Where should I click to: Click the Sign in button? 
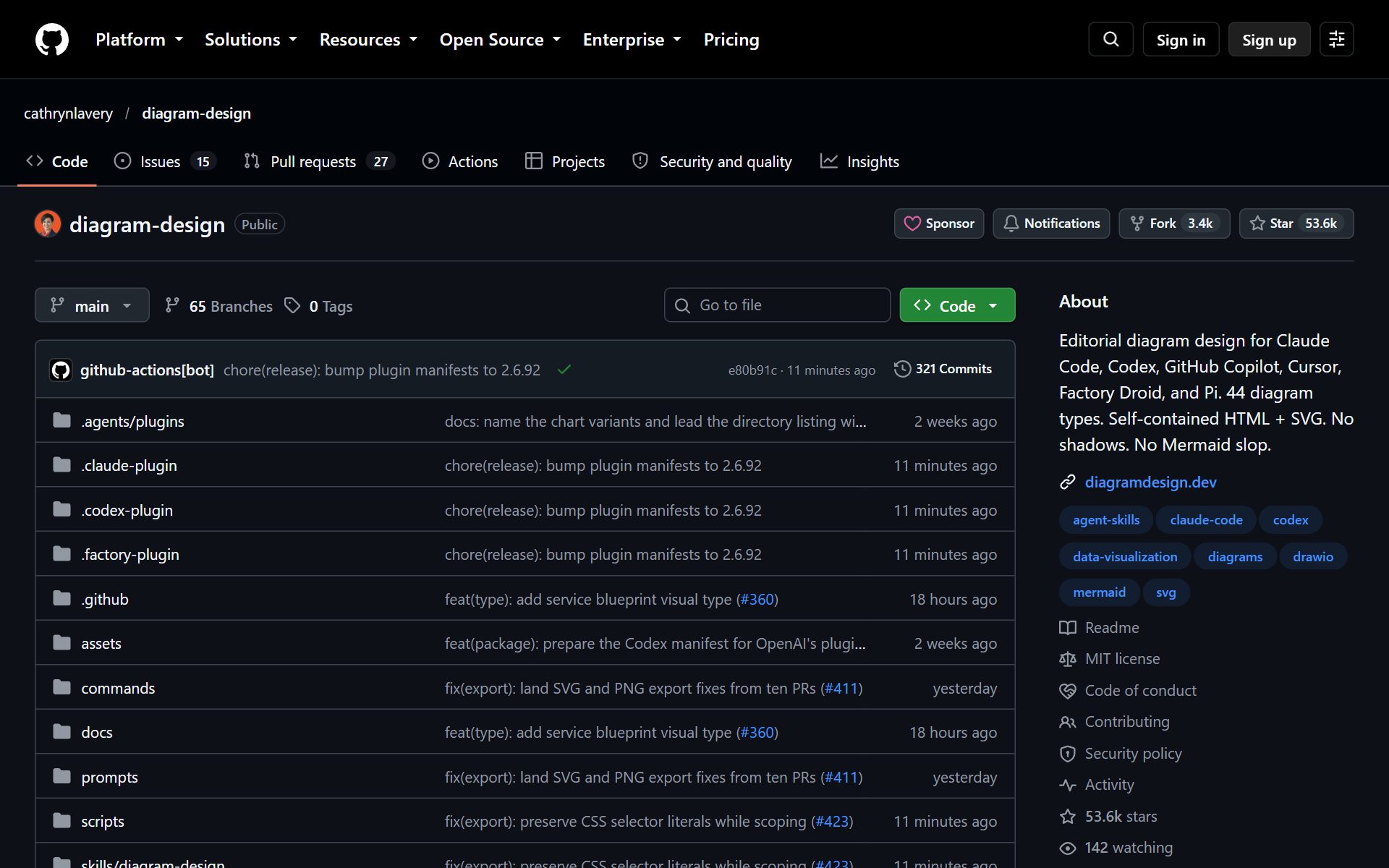(x=1181, y=40)
